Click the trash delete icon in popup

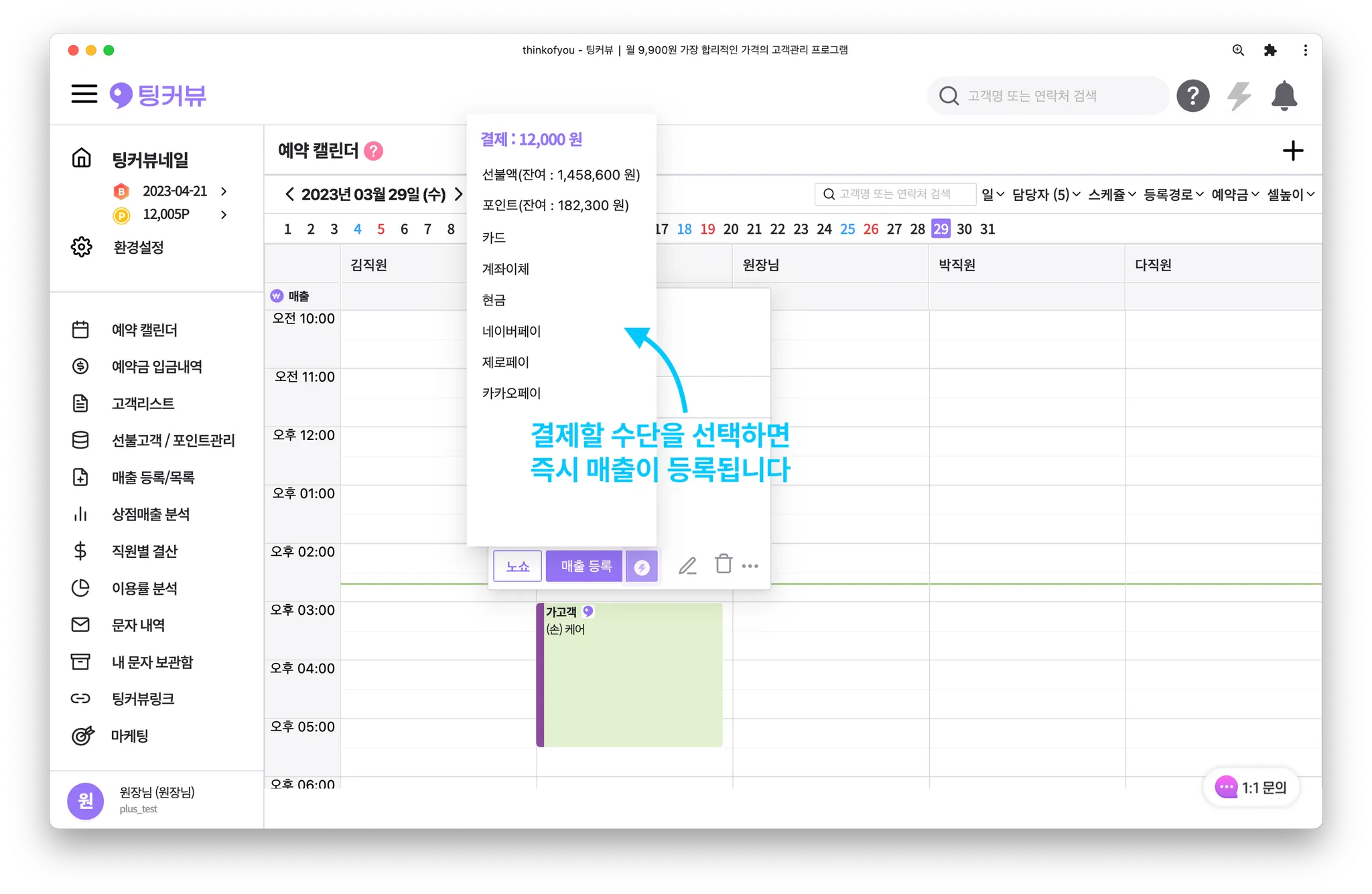[x=724, y=565]
